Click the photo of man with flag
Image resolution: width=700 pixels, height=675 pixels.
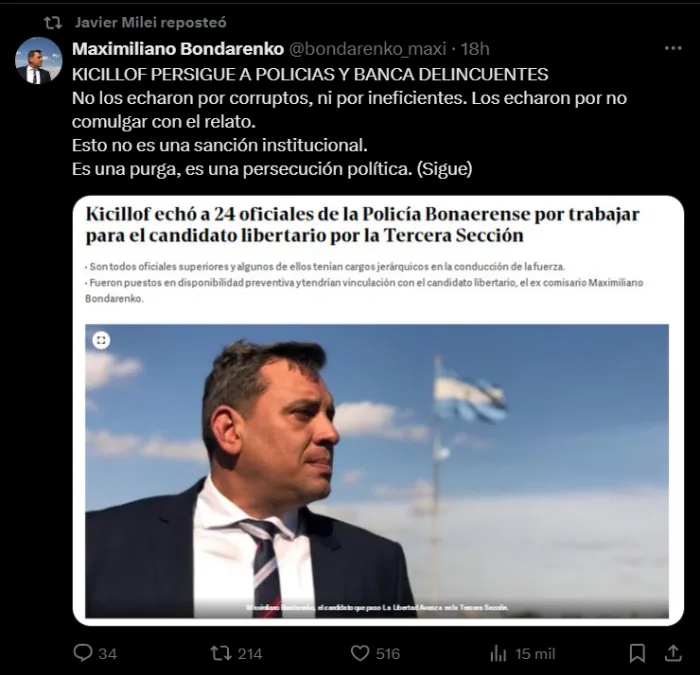377,471
